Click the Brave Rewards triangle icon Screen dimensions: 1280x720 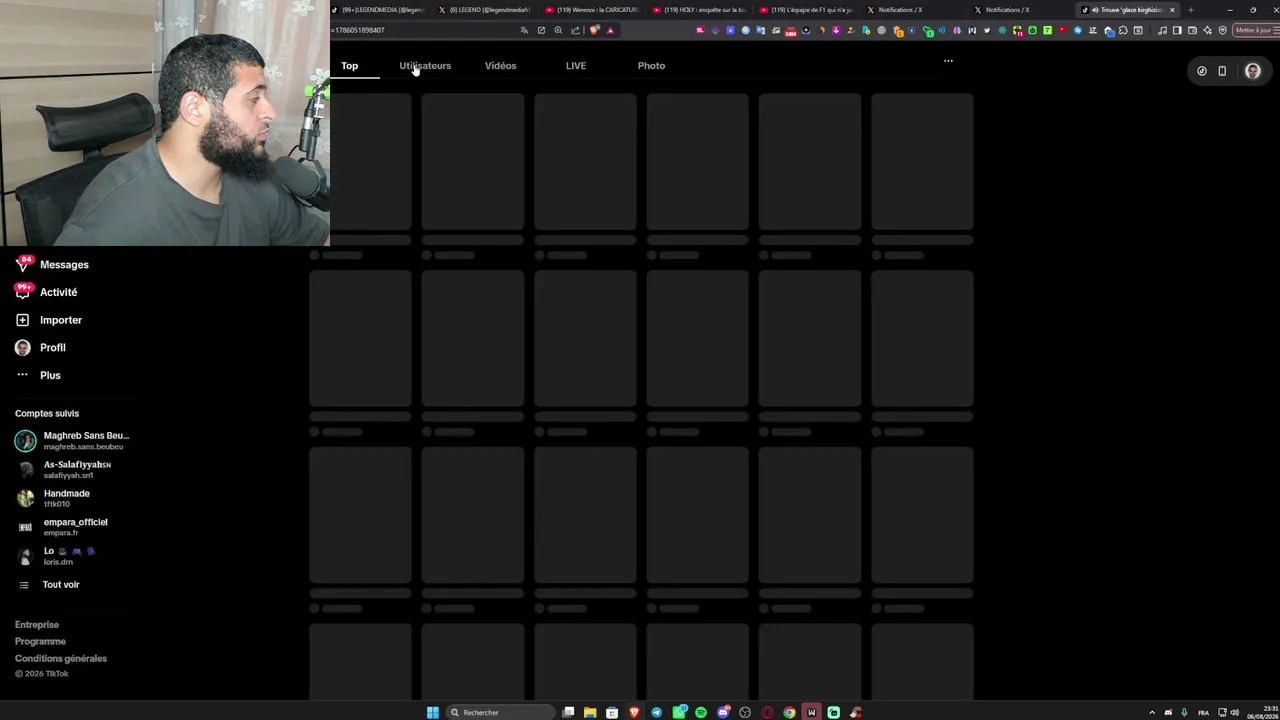(610, 30)
